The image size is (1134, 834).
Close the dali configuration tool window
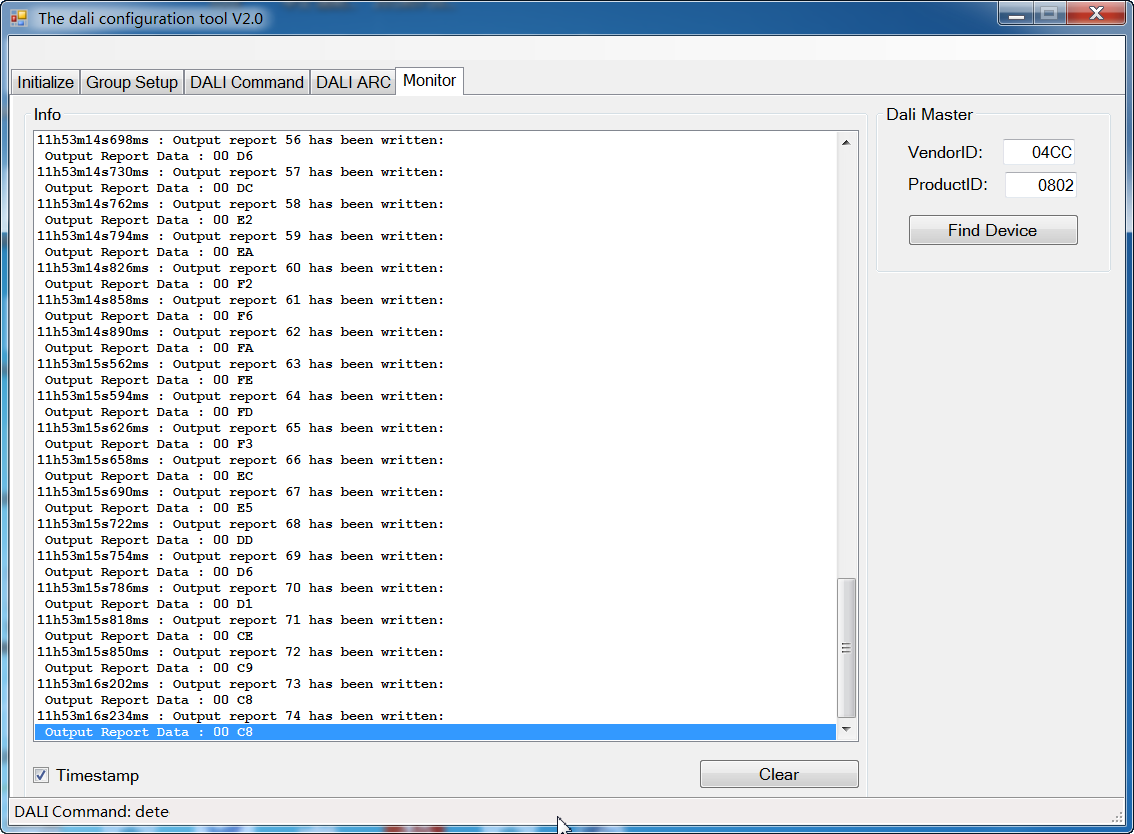(1096, 14)
